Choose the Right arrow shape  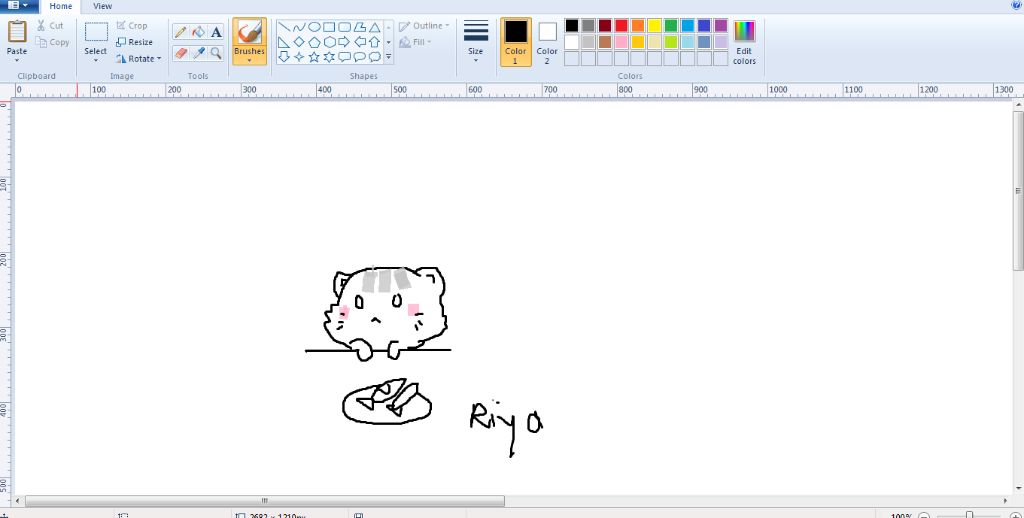click(344, 42)
